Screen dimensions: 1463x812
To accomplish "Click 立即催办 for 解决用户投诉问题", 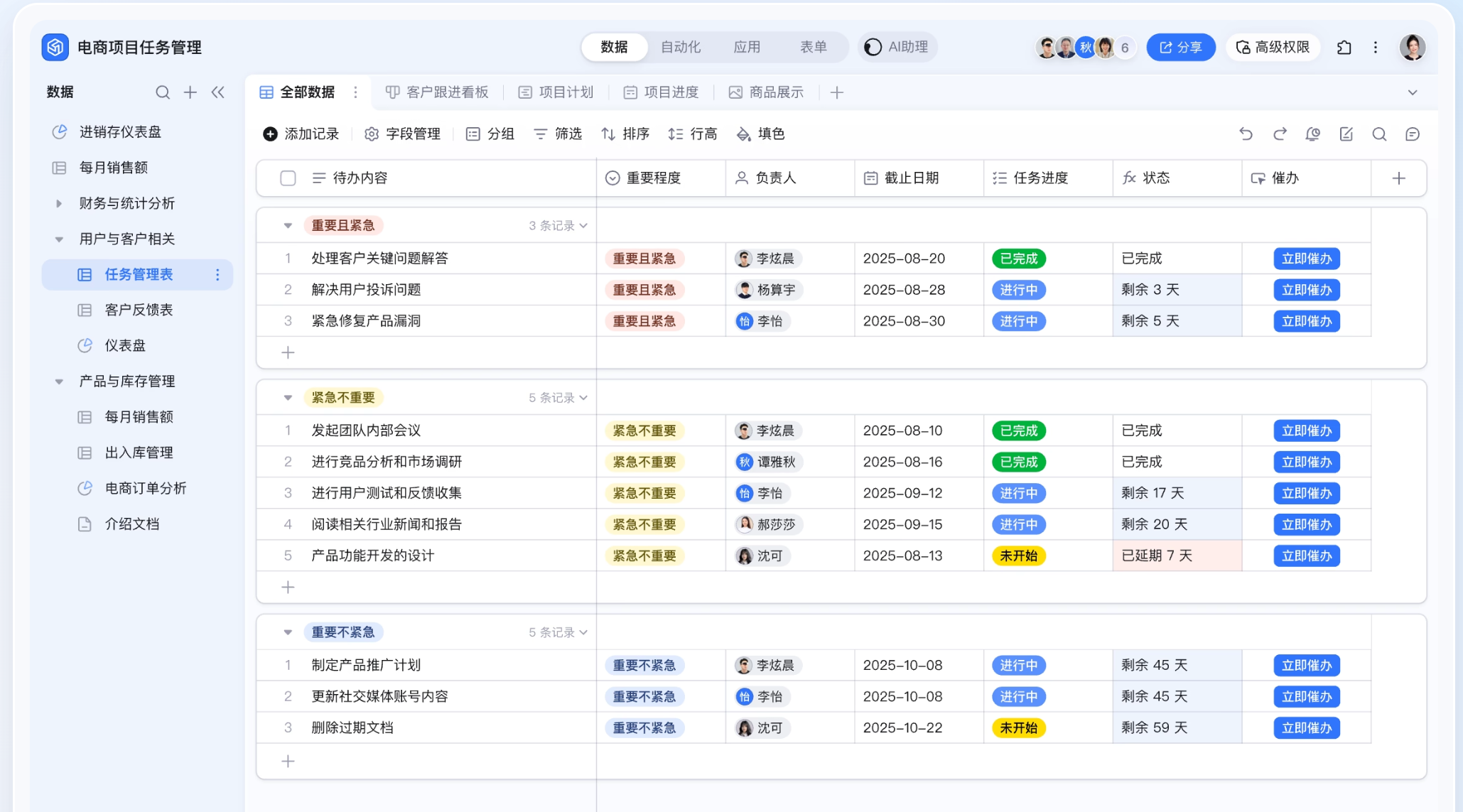I will pos(1306,290).
